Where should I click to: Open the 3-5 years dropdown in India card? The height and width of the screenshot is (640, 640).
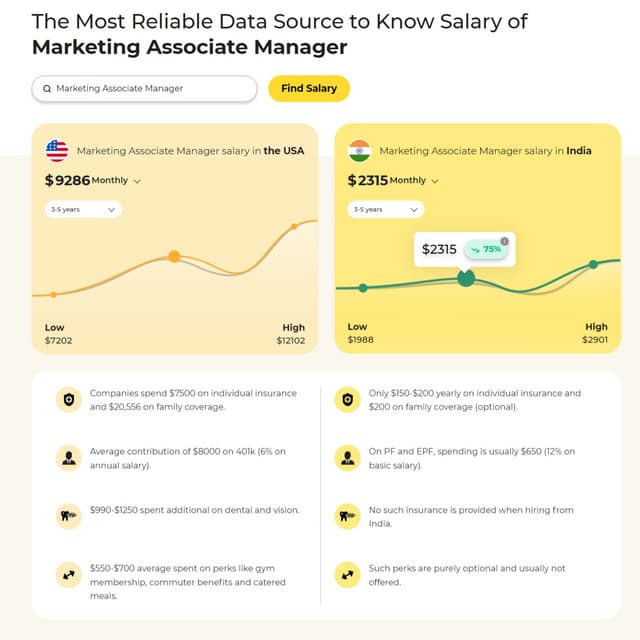pyautogui.click(x=385, y=210)
